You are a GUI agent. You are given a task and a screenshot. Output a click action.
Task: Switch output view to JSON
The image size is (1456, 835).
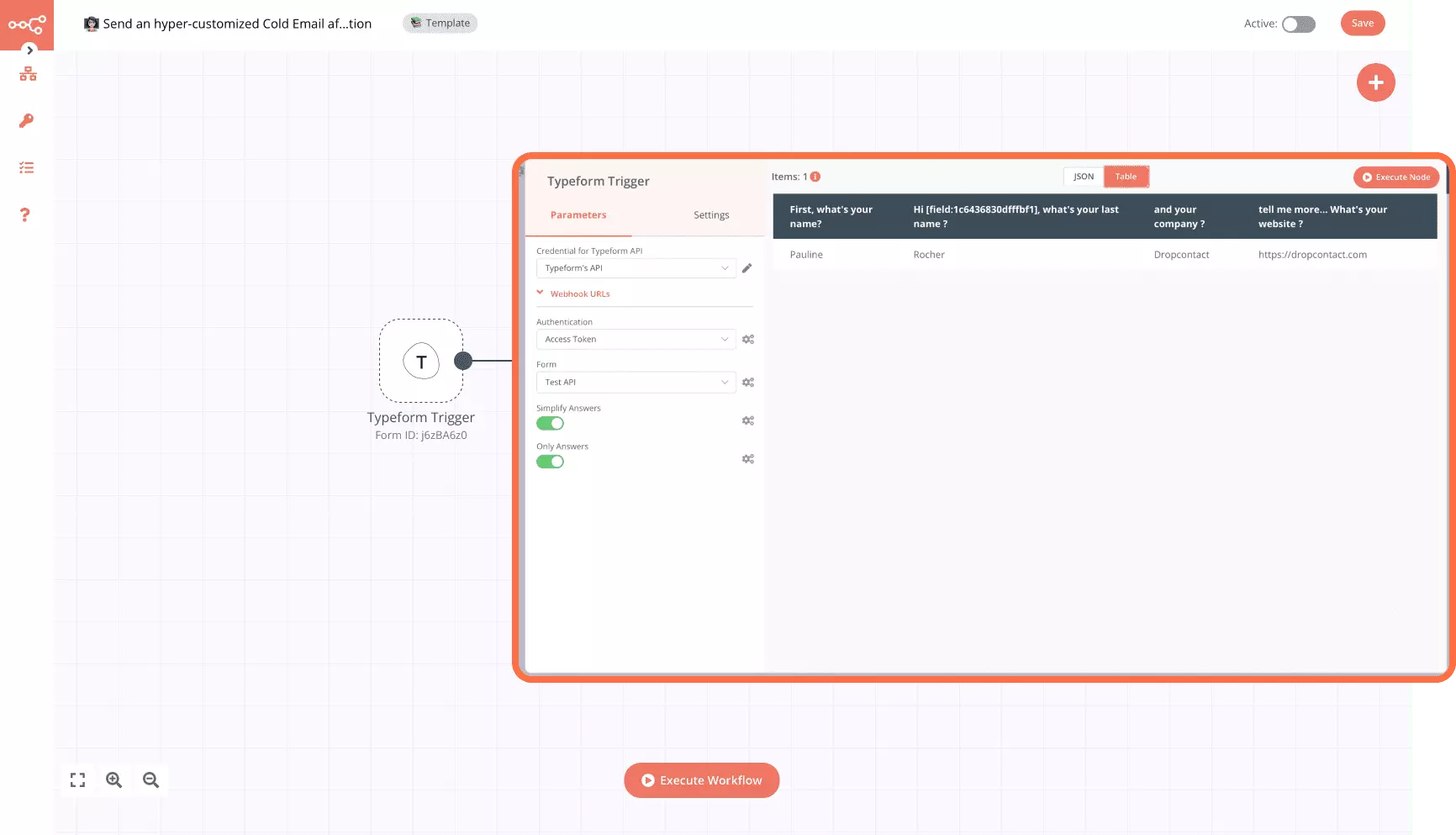coord(1083,176)
